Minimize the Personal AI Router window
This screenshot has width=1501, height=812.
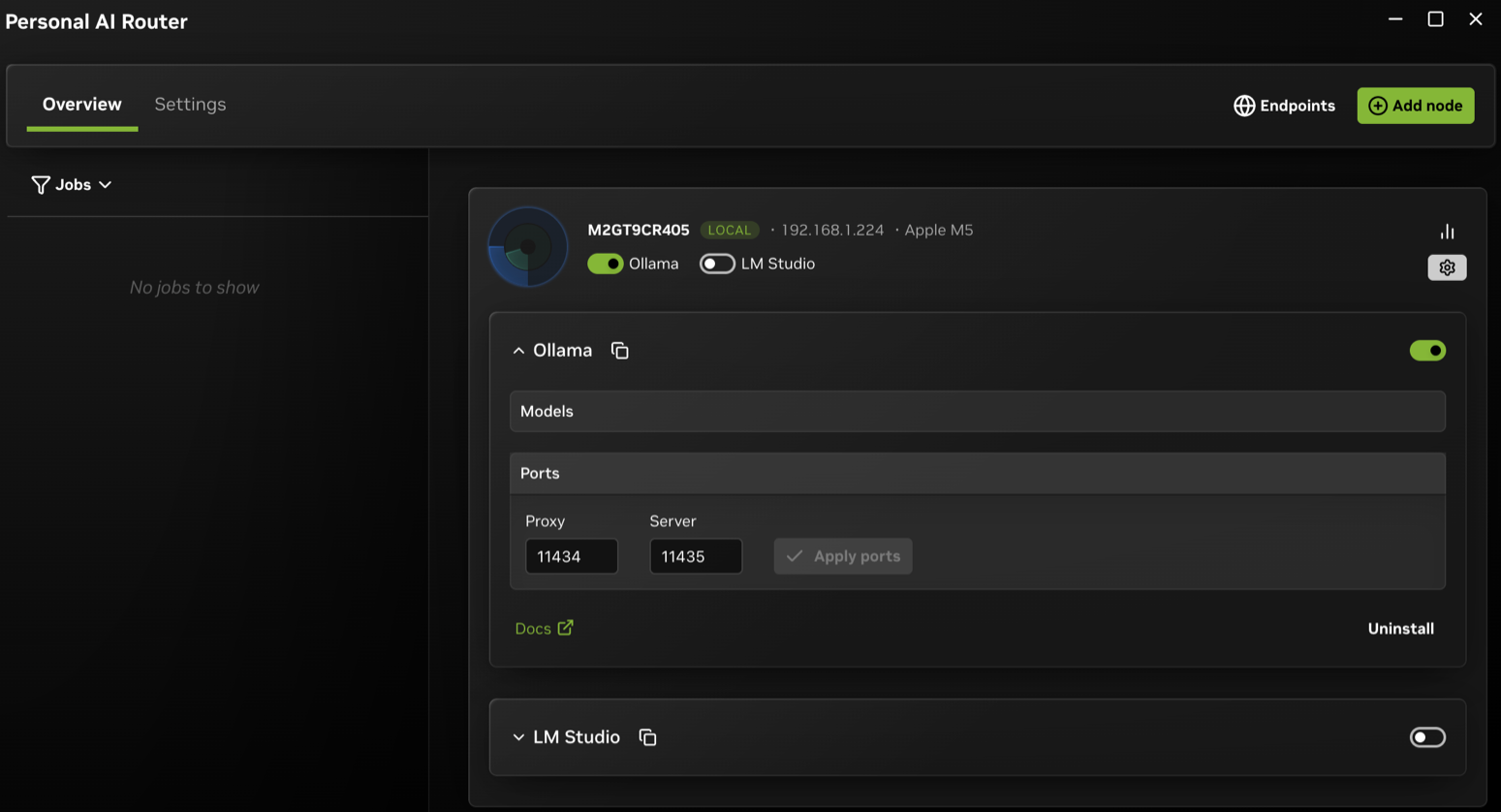point(1395,19)
